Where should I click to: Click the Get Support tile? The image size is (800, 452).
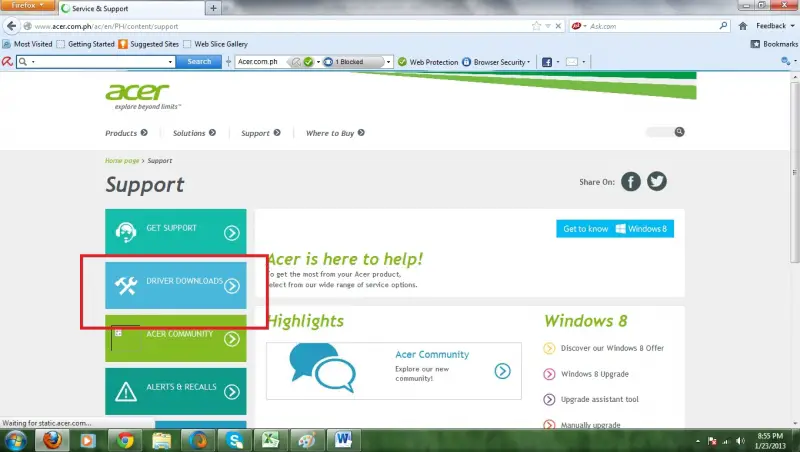[x=176, y=232]
